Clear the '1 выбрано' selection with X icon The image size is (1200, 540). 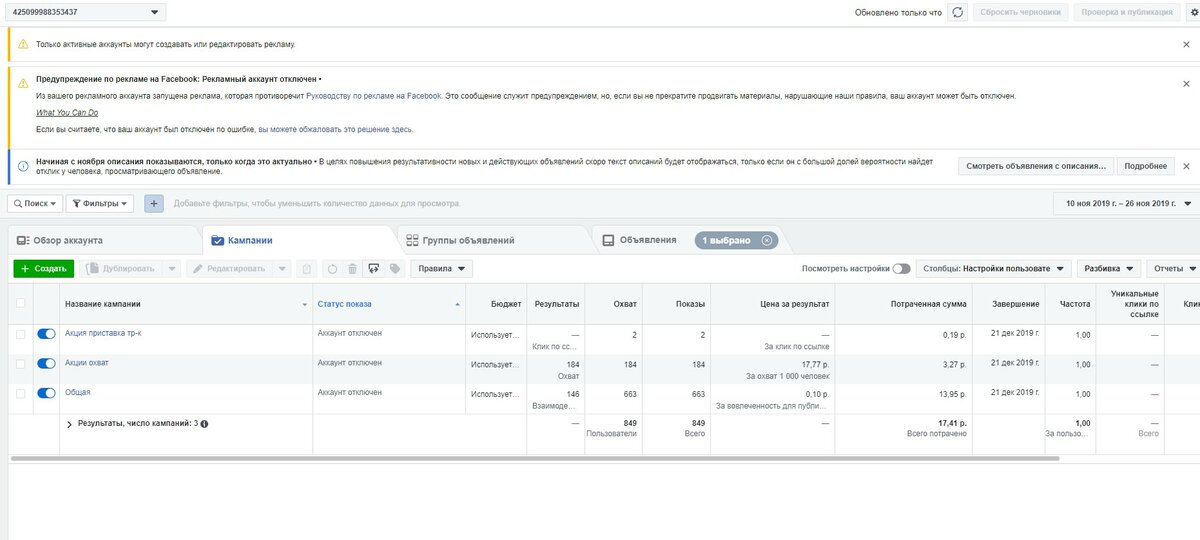coord(767,240)
